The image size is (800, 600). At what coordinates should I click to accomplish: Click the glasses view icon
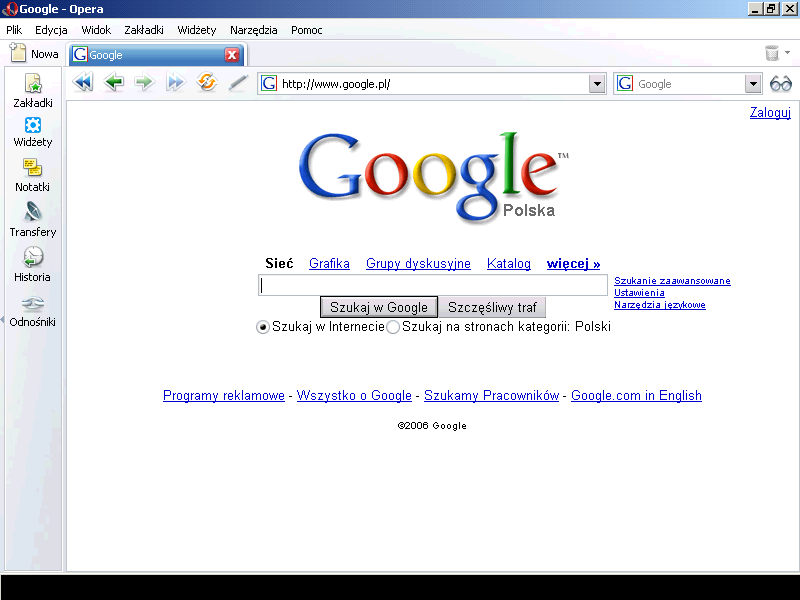781,83
